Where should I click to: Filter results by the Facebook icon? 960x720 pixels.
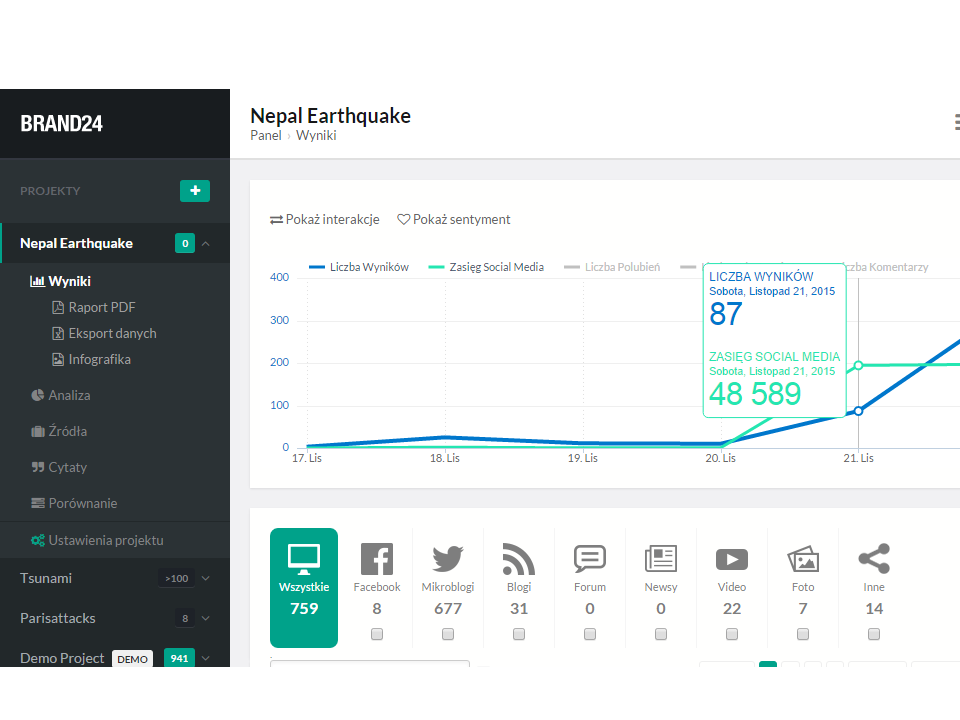(377, 559)
